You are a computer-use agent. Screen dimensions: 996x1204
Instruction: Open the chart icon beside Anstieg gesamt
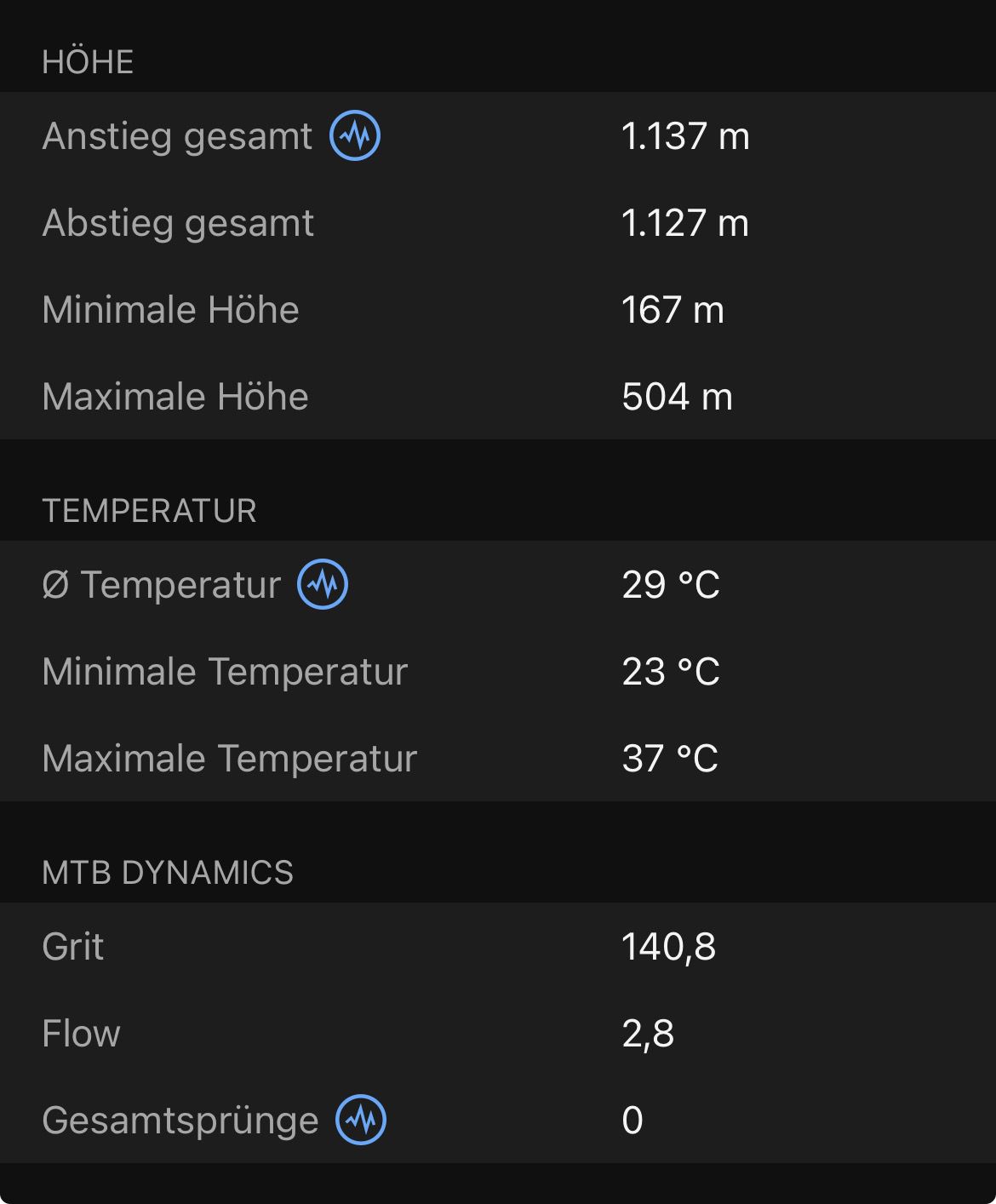tap(355, 135)
